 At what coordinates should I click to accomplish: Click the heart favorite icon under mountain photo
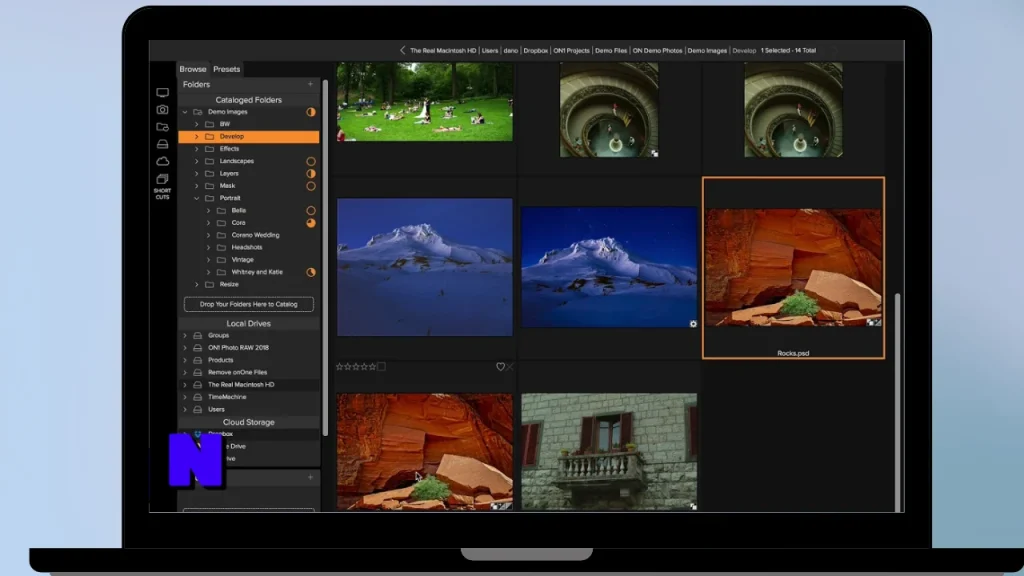pos(500,367)
